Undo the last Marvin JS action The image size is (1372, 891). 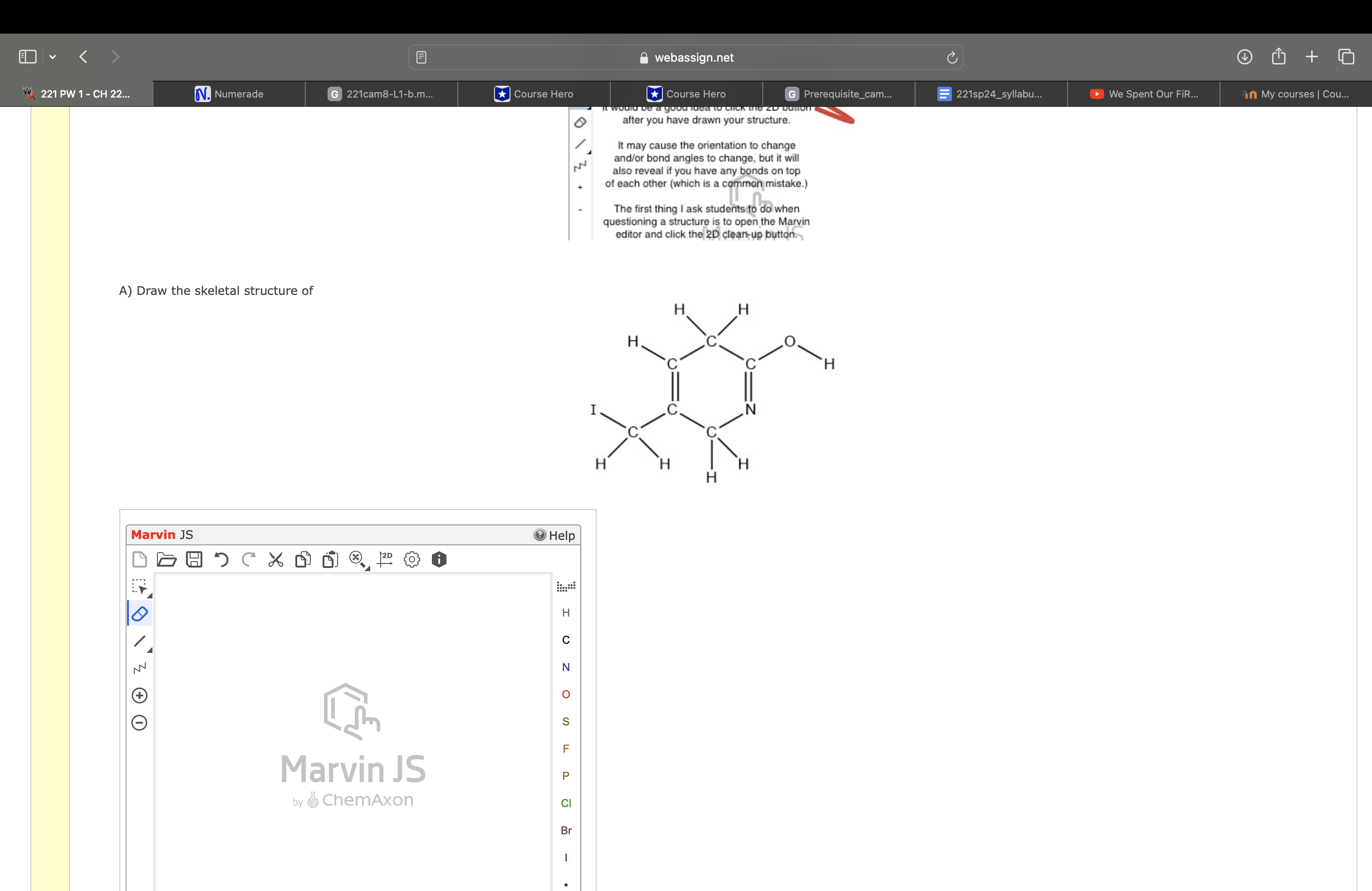click(221, 559)
